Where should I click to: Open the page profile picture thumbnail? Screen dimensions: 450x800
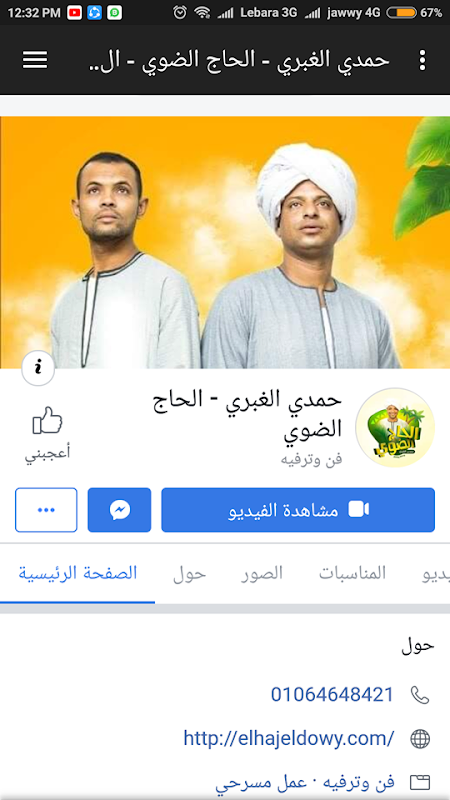tap(395, 428)
